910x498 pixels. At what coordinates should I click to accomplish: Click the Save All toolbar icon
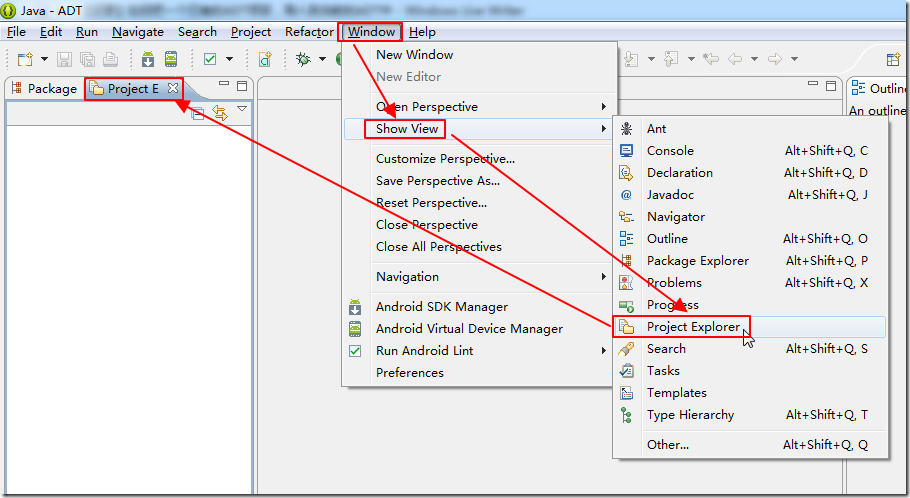click(x=88, y=59)
